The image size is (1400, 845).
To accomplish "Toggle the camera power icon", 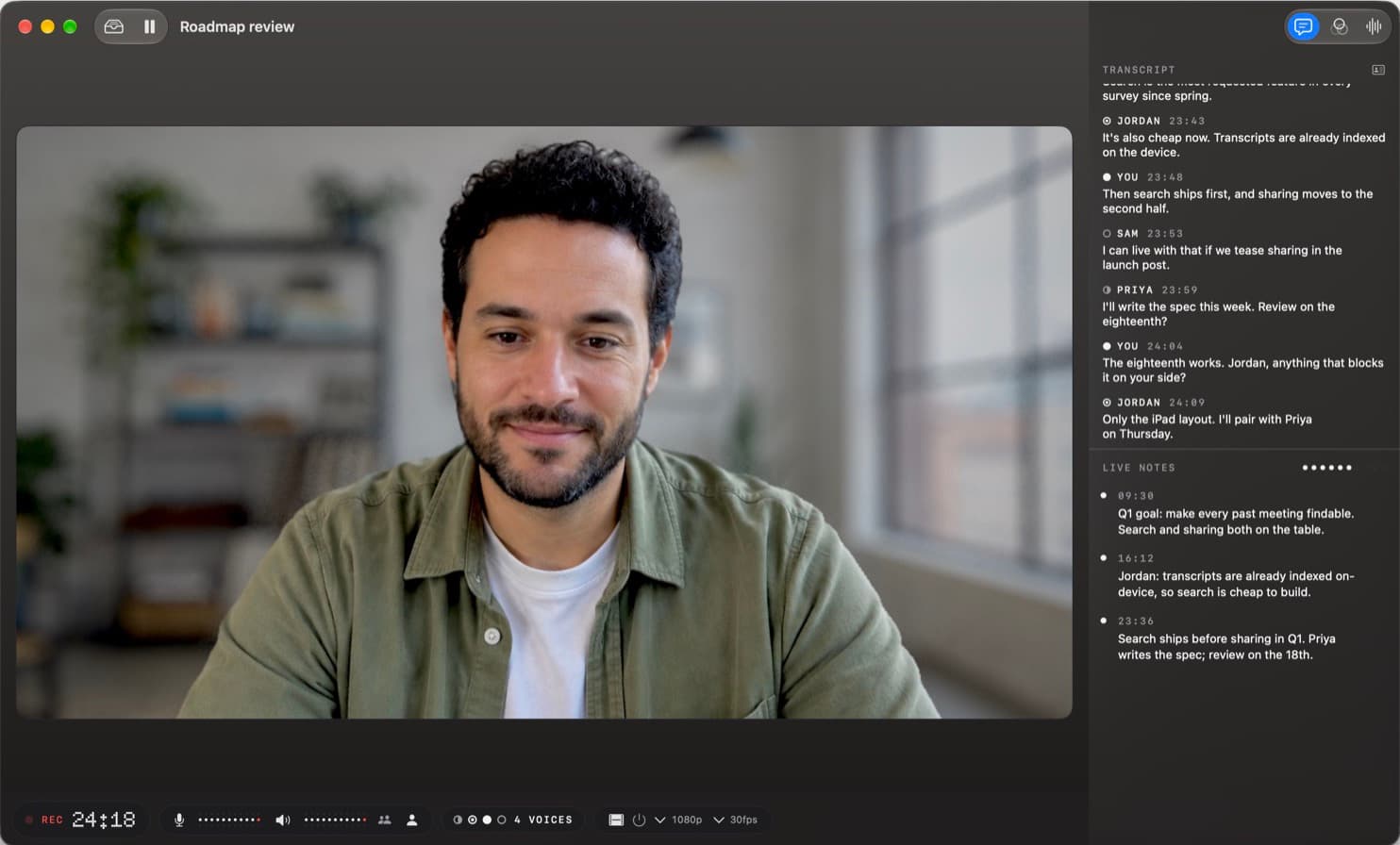I will tap(639, 820).
